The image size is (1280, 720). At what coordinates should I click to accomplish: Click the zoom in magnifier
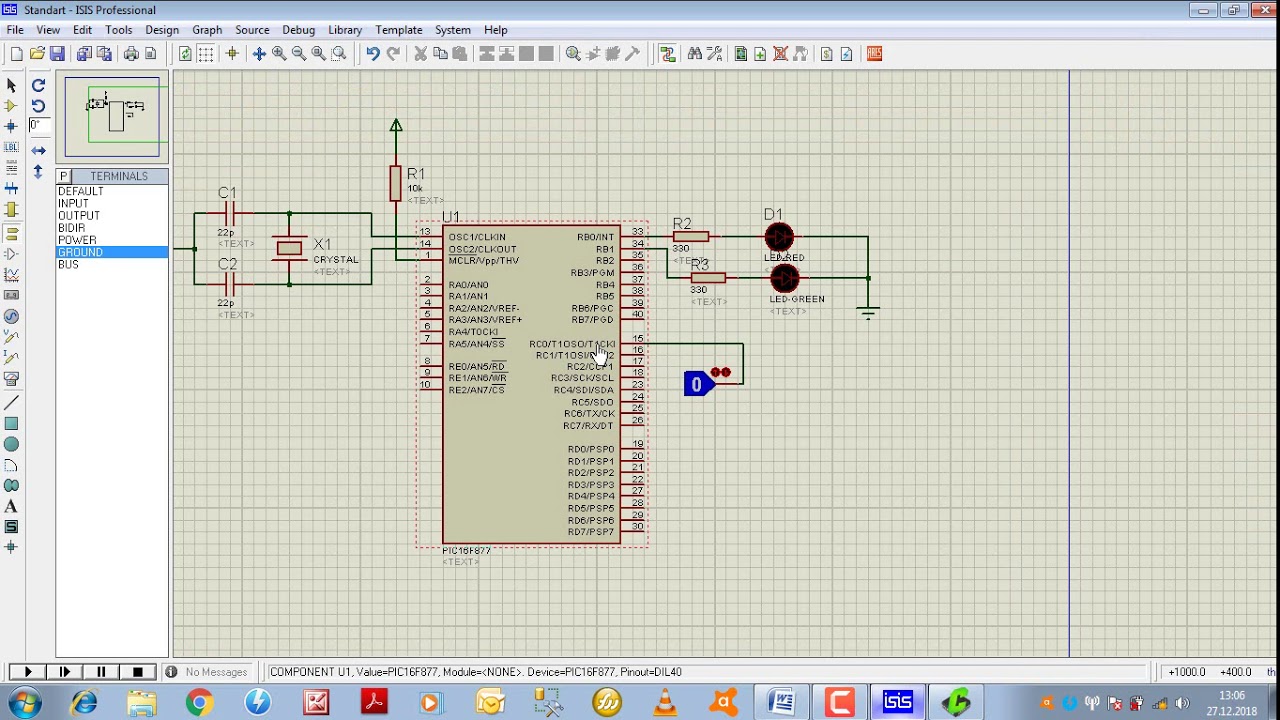pos(279,54)
